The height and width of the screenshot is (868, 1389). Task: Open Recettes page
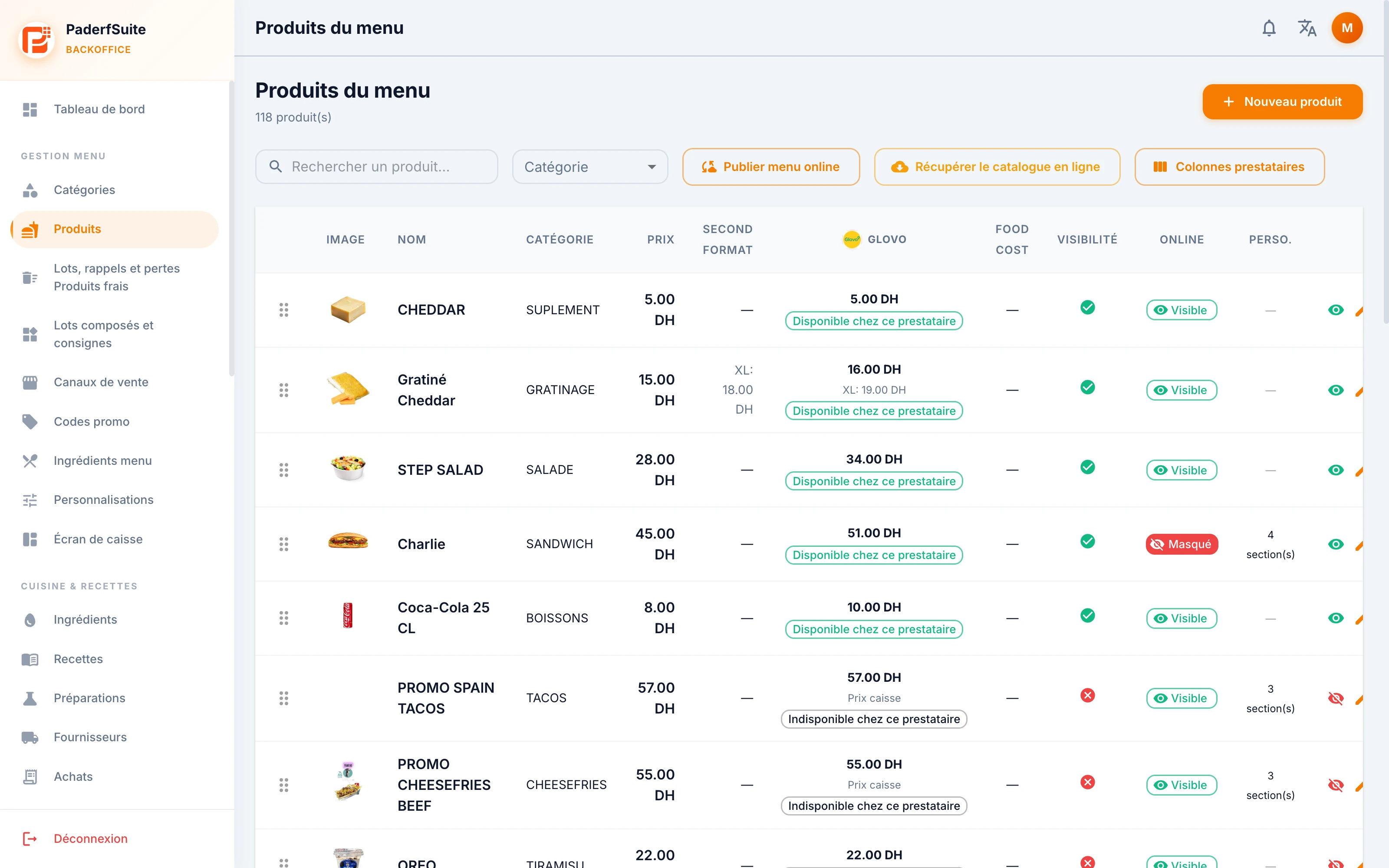(x=115, y=659)
